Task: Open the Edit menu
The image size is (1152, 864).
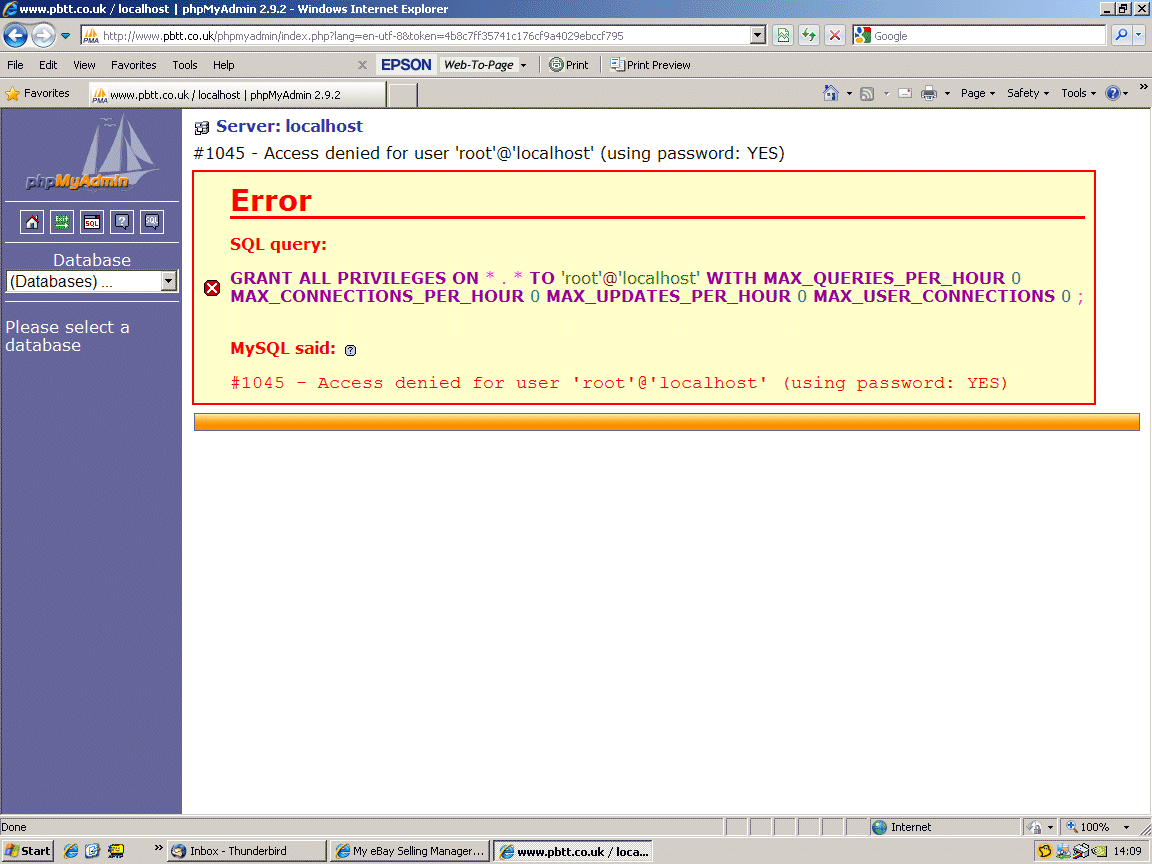Action: [48, 65]
